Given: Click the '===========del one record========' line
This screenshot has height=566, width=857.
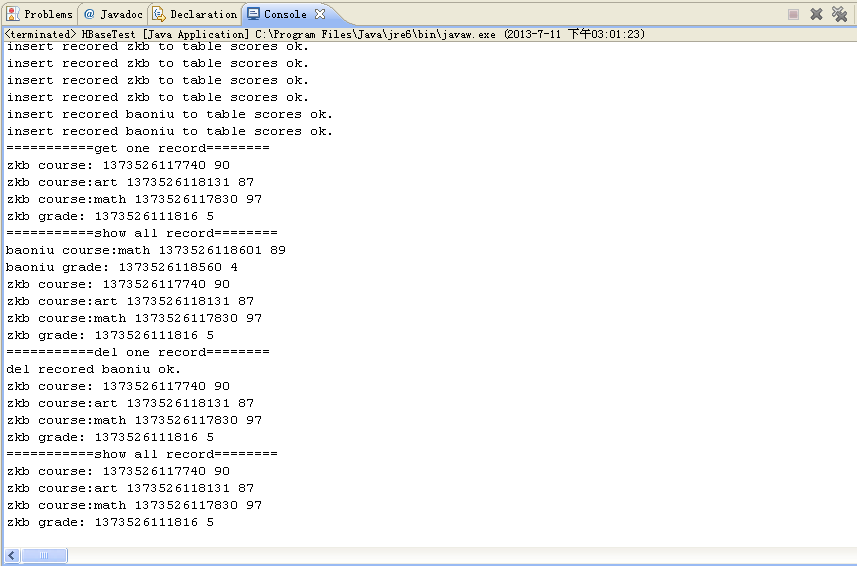Looking at the screenshot, I should tap(138, 352).
